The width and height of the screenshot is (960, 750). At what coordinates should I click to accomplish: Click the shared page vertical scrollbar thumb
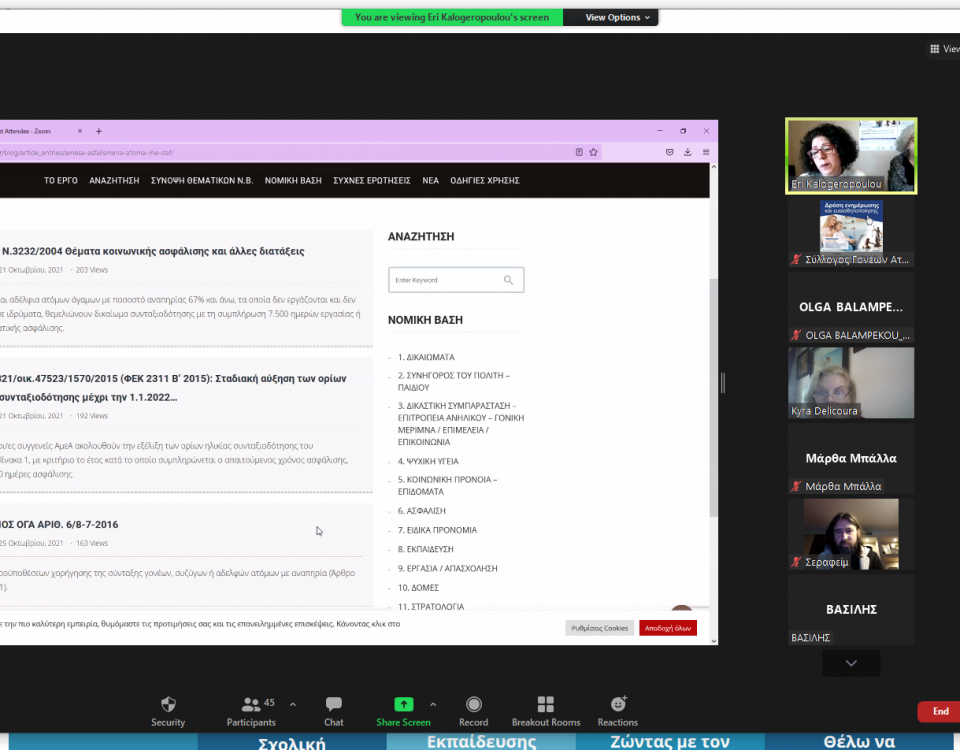coord(713,397)
